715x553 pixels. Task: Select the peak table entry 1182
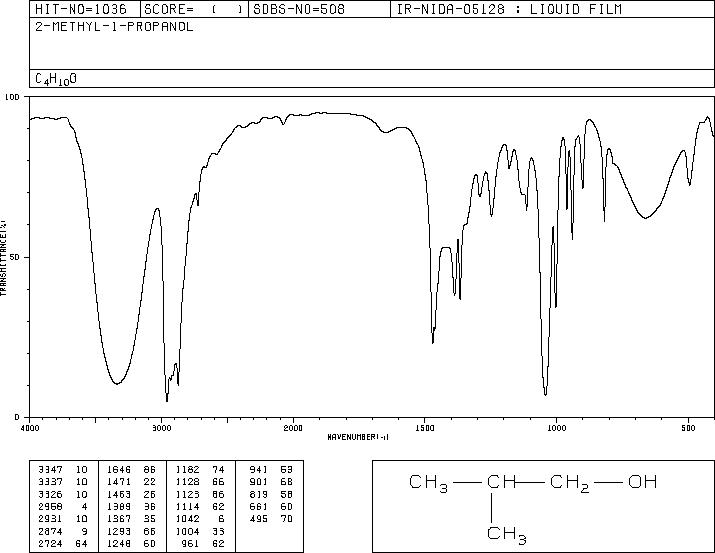pyautogui.click(x=188, y=470)
